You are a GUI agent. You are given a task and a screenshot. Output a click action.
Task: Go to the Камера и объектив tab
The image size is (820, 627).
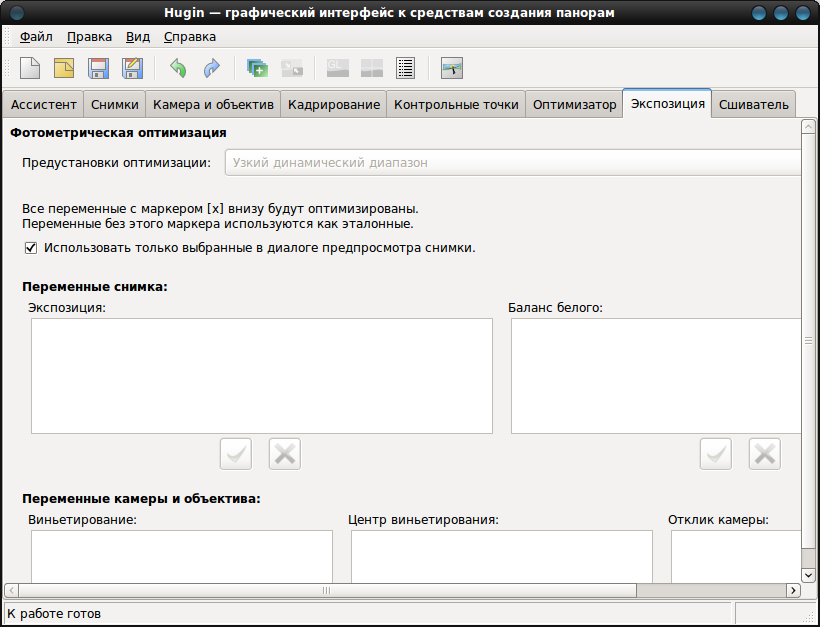click(x=213, y=105)
